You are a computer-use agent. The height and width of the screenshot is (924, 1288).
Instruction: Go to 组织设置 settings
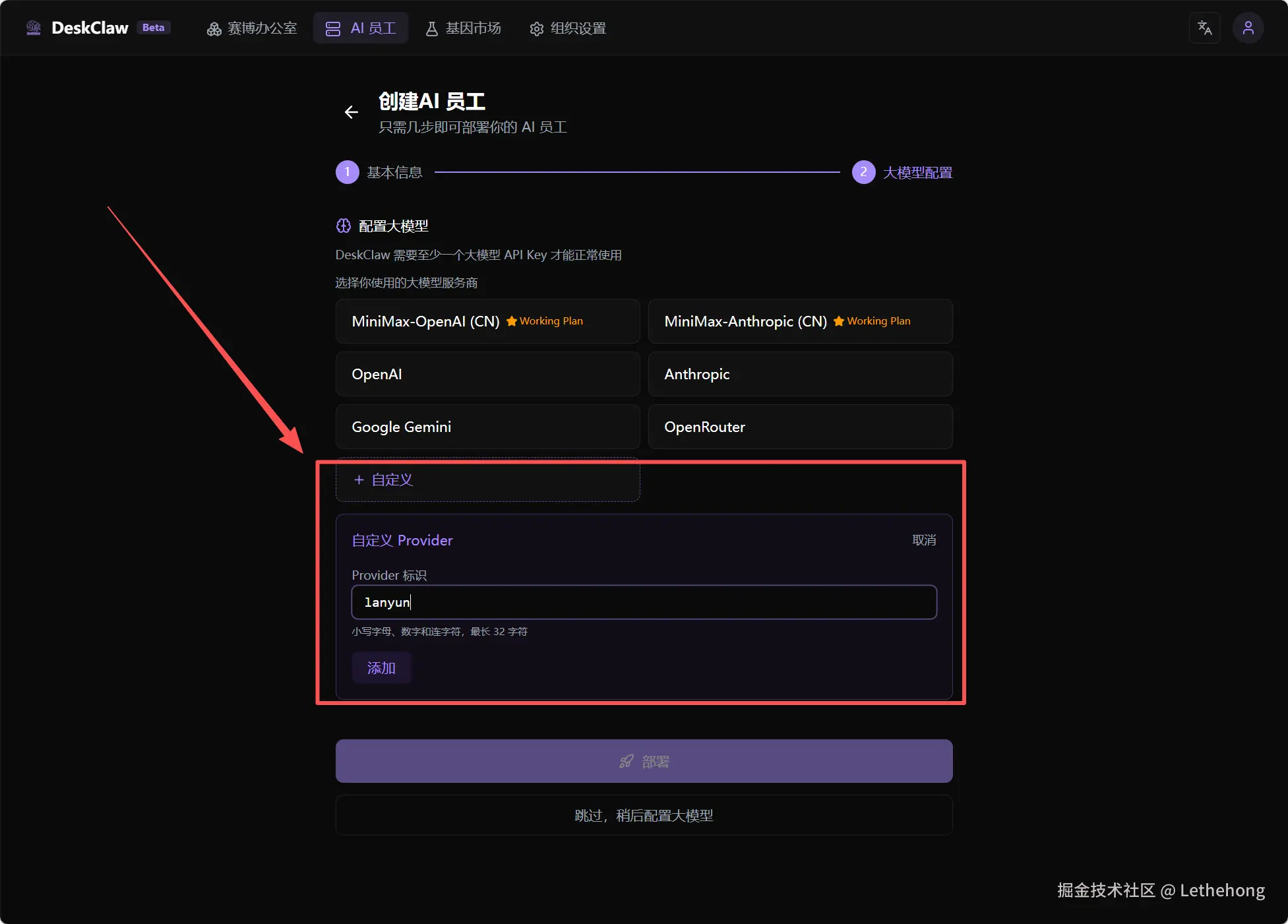pyautogui.click(x=568, y=28)
